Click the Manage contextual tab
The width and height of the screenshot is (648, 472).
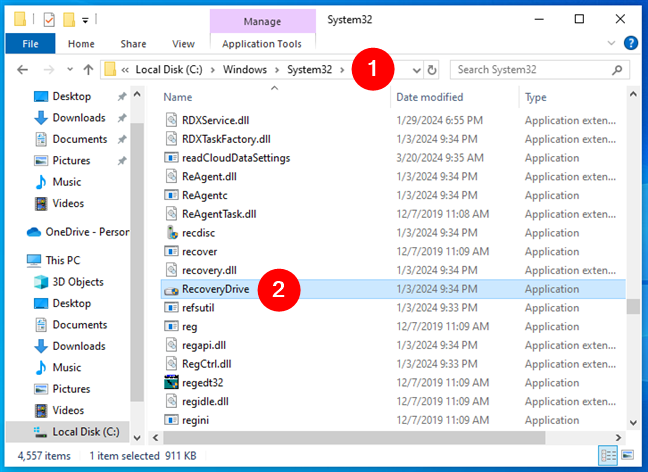pos(262,21)
